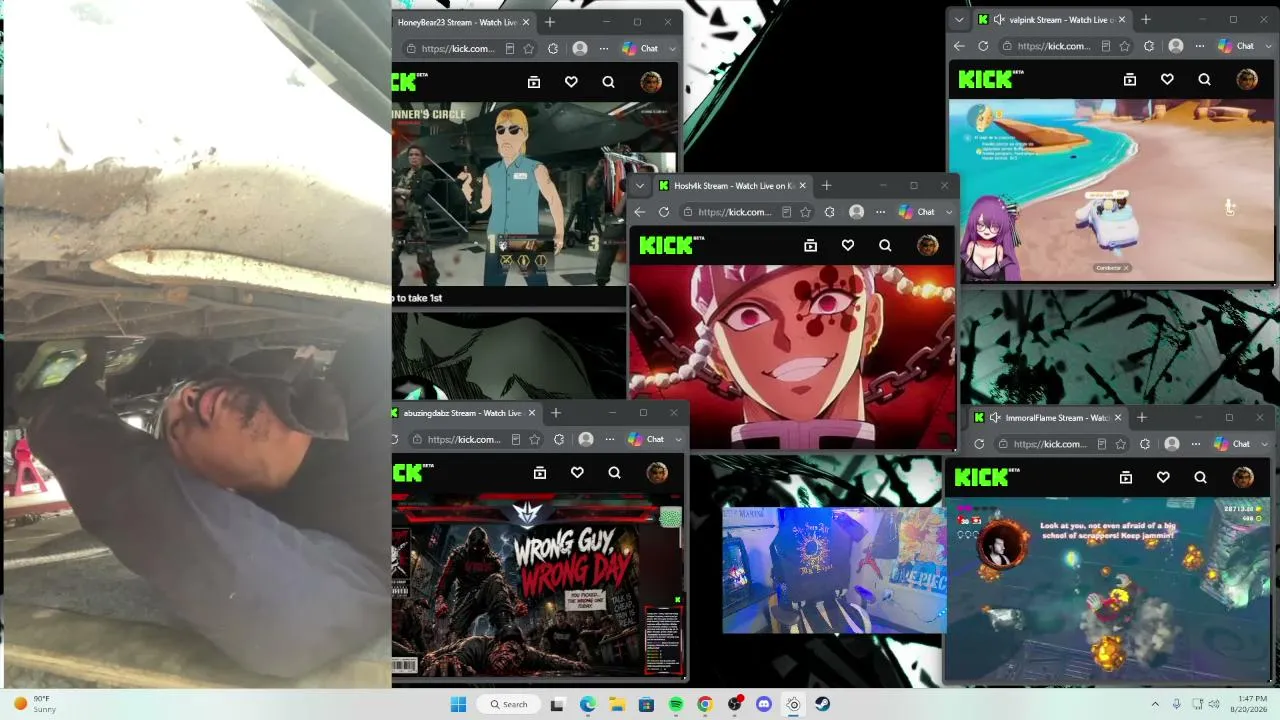Click the taskbar Search box
The width and height of the screenshot is (1280, 720).
[508, 704]
